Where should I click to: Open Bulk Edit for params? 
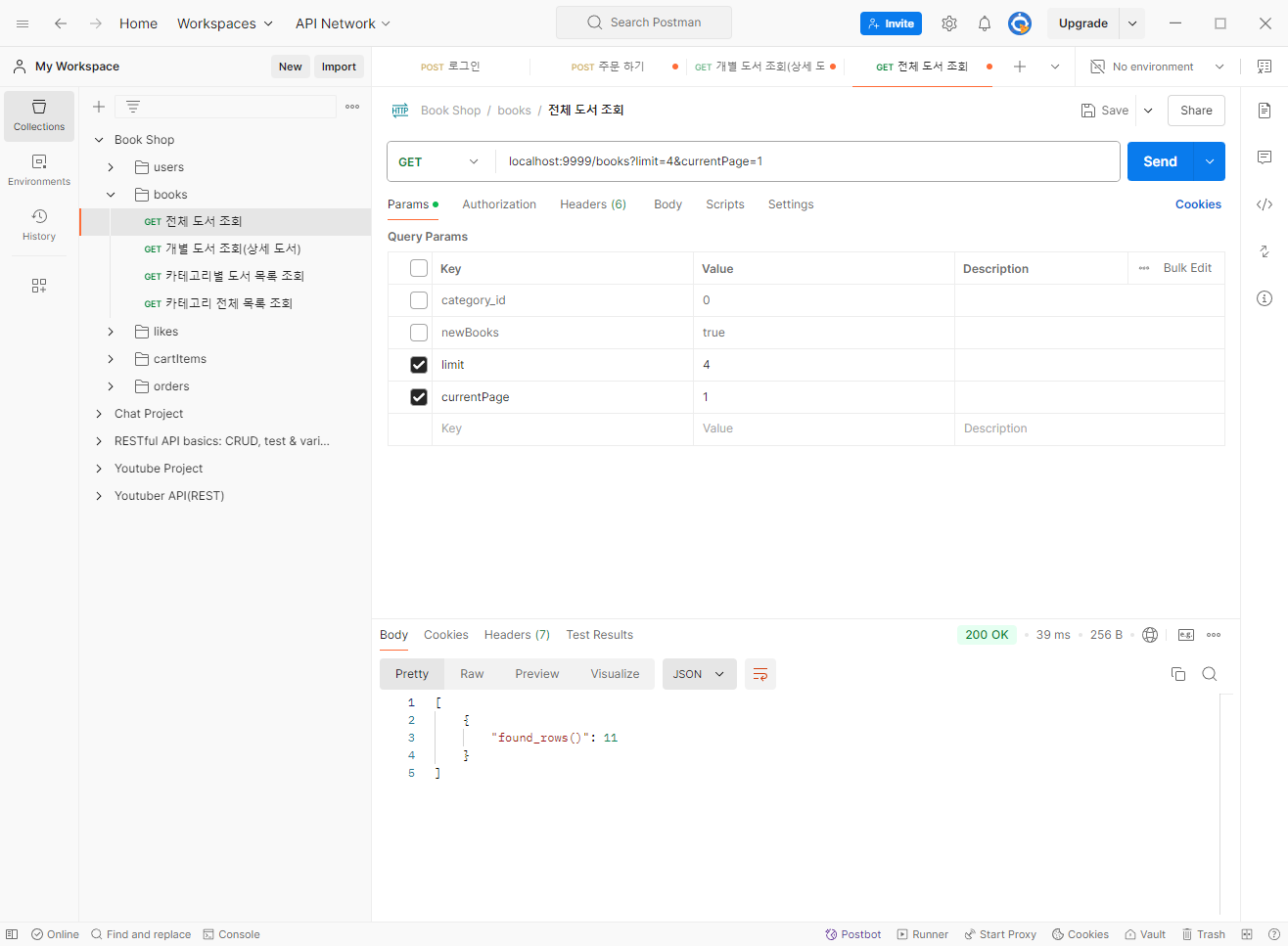tap(1187, 268)
